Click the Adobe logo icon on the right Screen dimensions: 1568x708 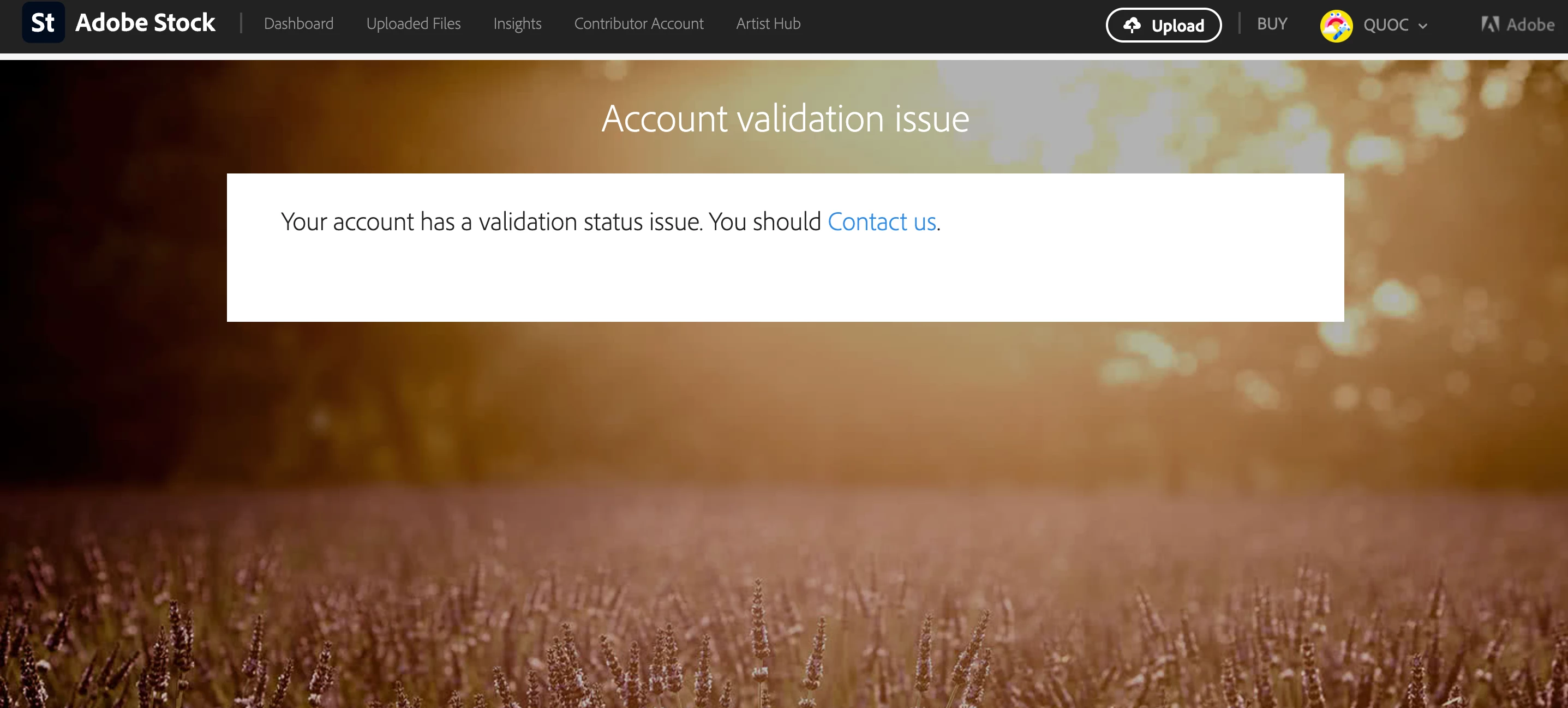1490,25
